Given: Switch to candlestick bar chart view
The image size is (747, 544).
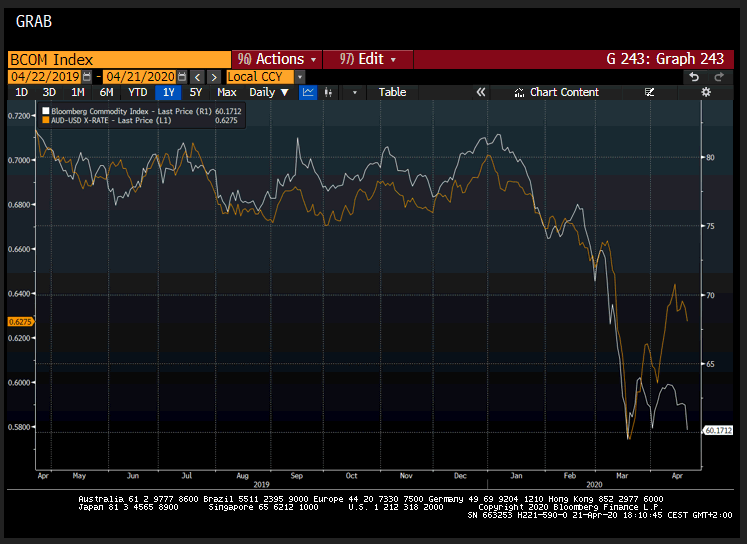Looking at the screenshot, I should tap(328, 92).
